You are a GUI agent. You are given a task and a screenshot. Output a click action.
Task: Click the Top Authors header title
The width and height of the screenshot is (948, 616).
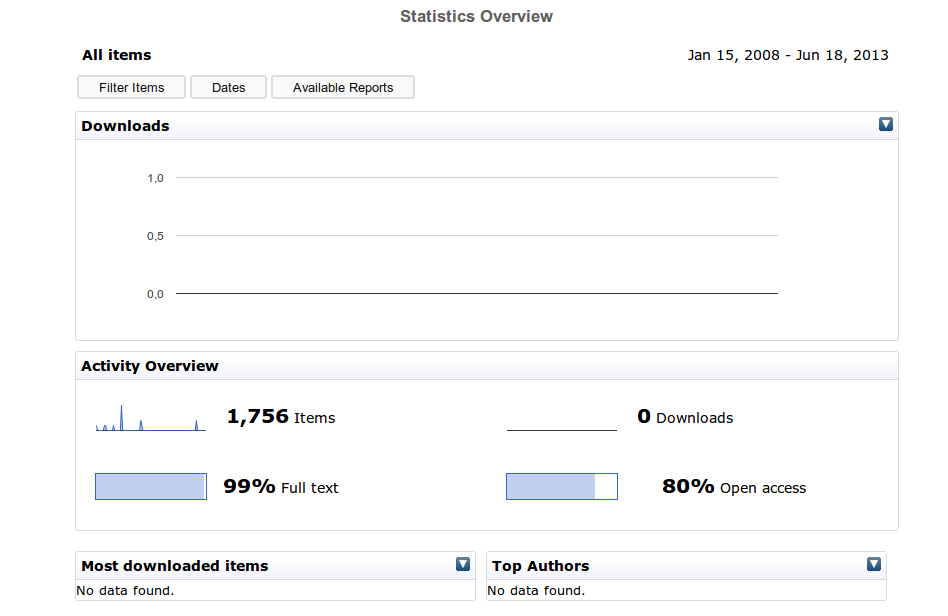click(x=541, y=566)
